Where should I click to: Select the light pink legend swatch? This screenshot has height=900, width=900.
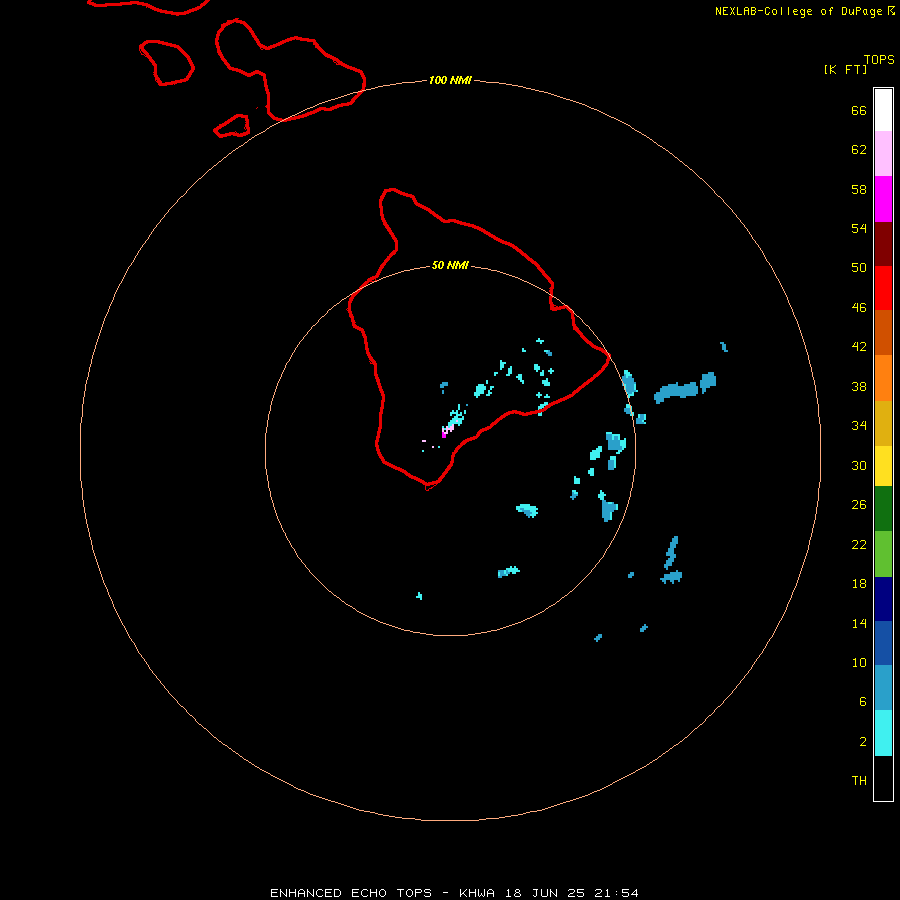[x=883, y=153]
